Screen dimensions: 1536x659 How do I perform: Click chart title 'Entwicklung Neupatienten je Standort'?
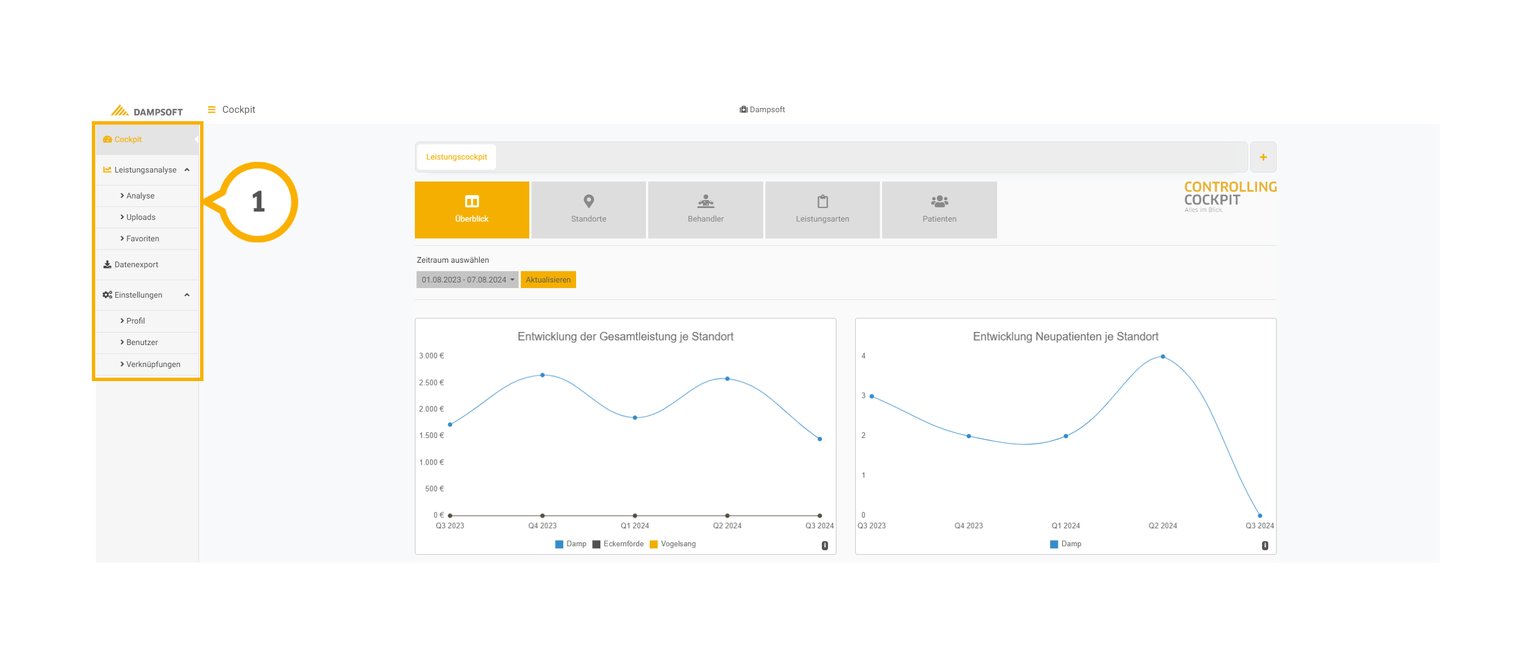click(x=1066, y=337)
